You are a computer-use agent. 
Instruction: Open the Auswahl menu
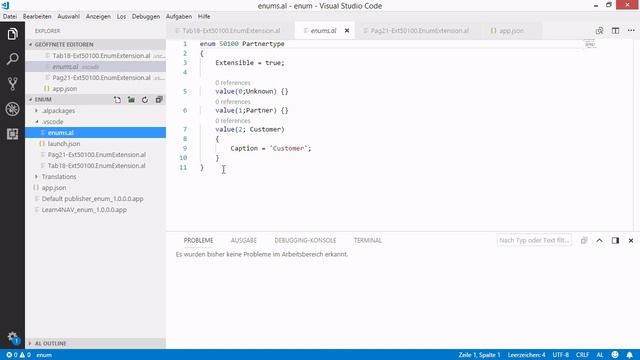pyautogui.click(x=69, y=16)
